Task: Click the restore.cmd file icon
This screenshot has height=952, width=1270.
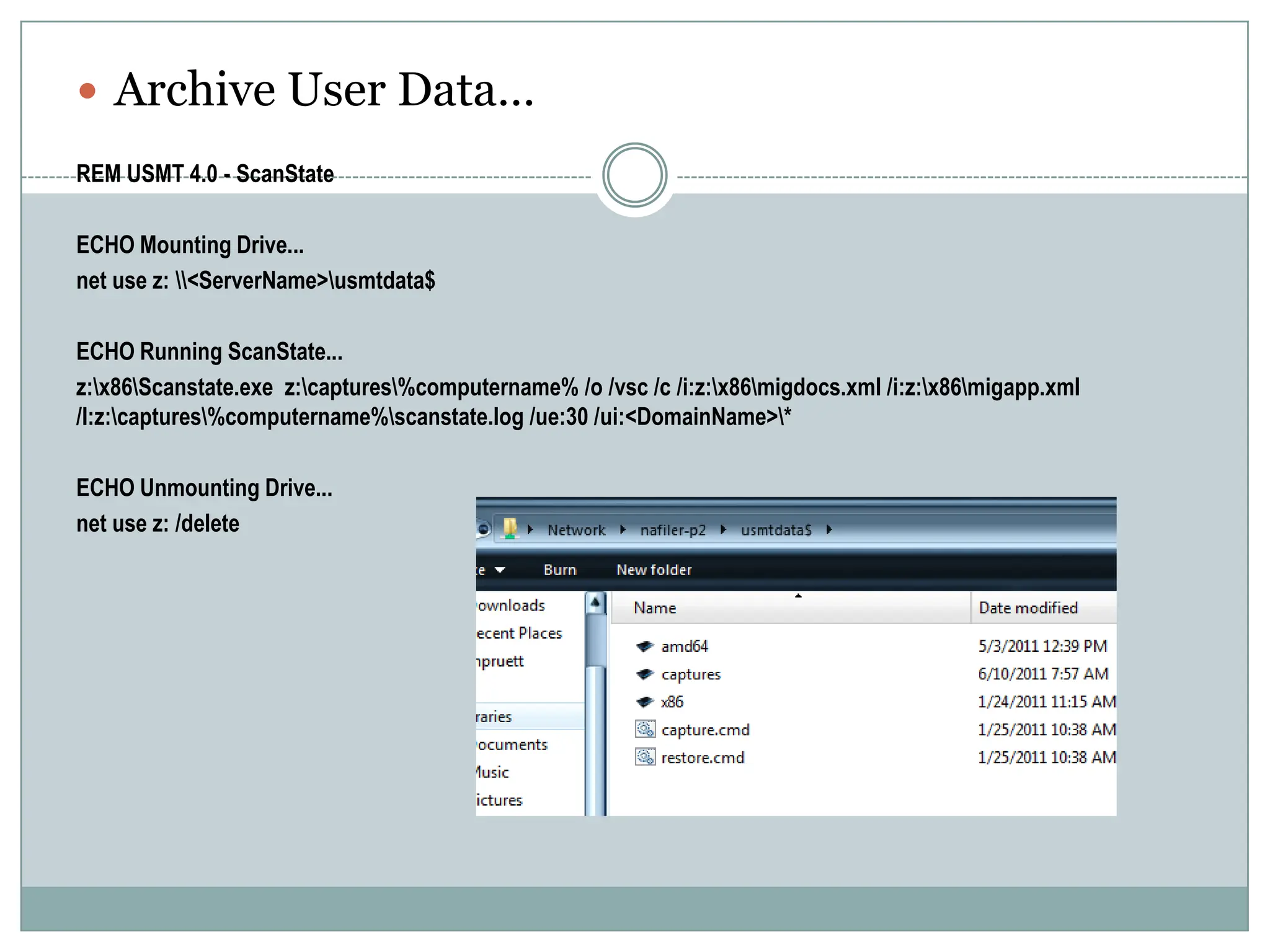Action: pos(645,757)
